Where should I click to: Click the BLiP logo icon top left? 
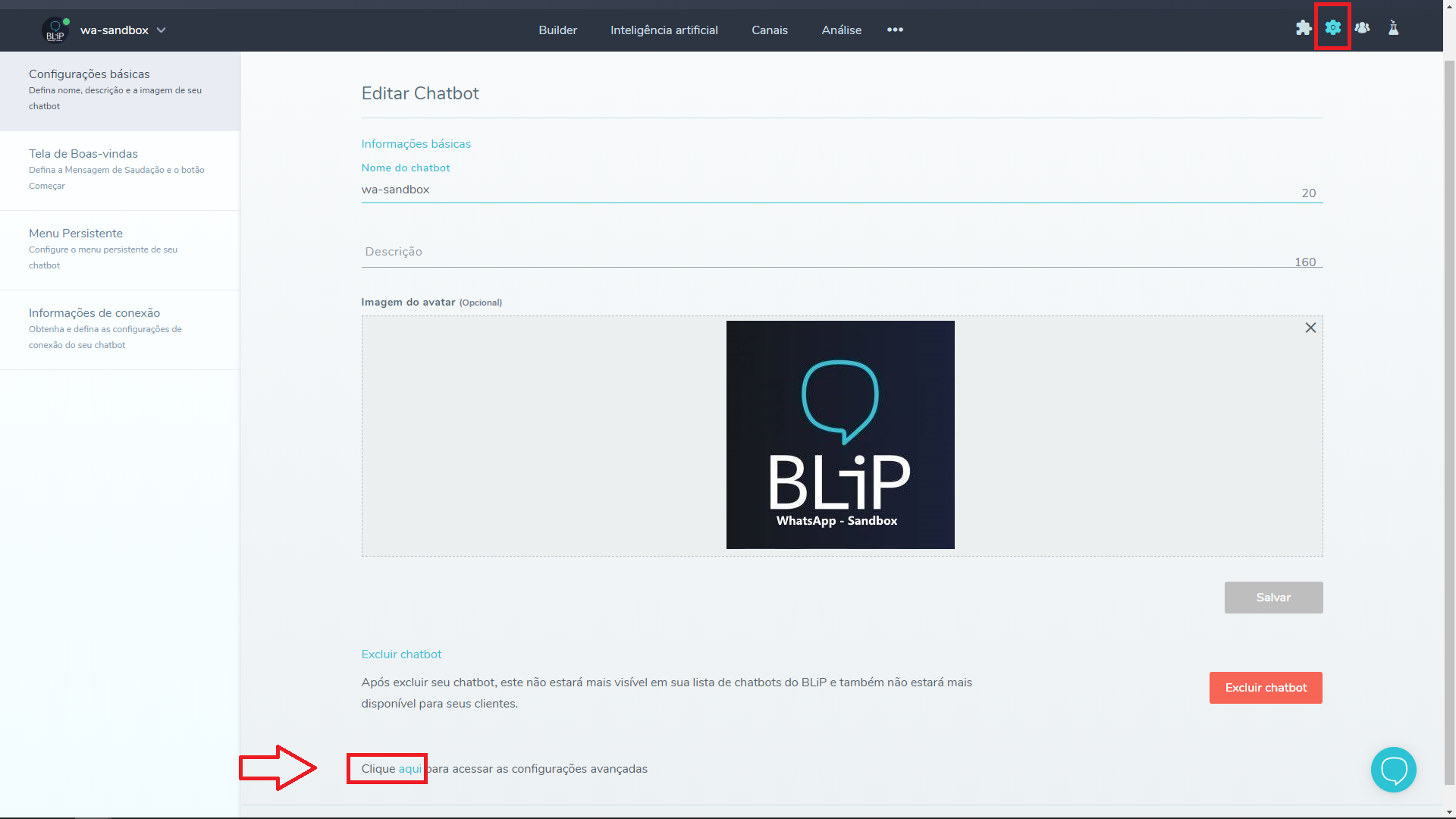(54, 29)
